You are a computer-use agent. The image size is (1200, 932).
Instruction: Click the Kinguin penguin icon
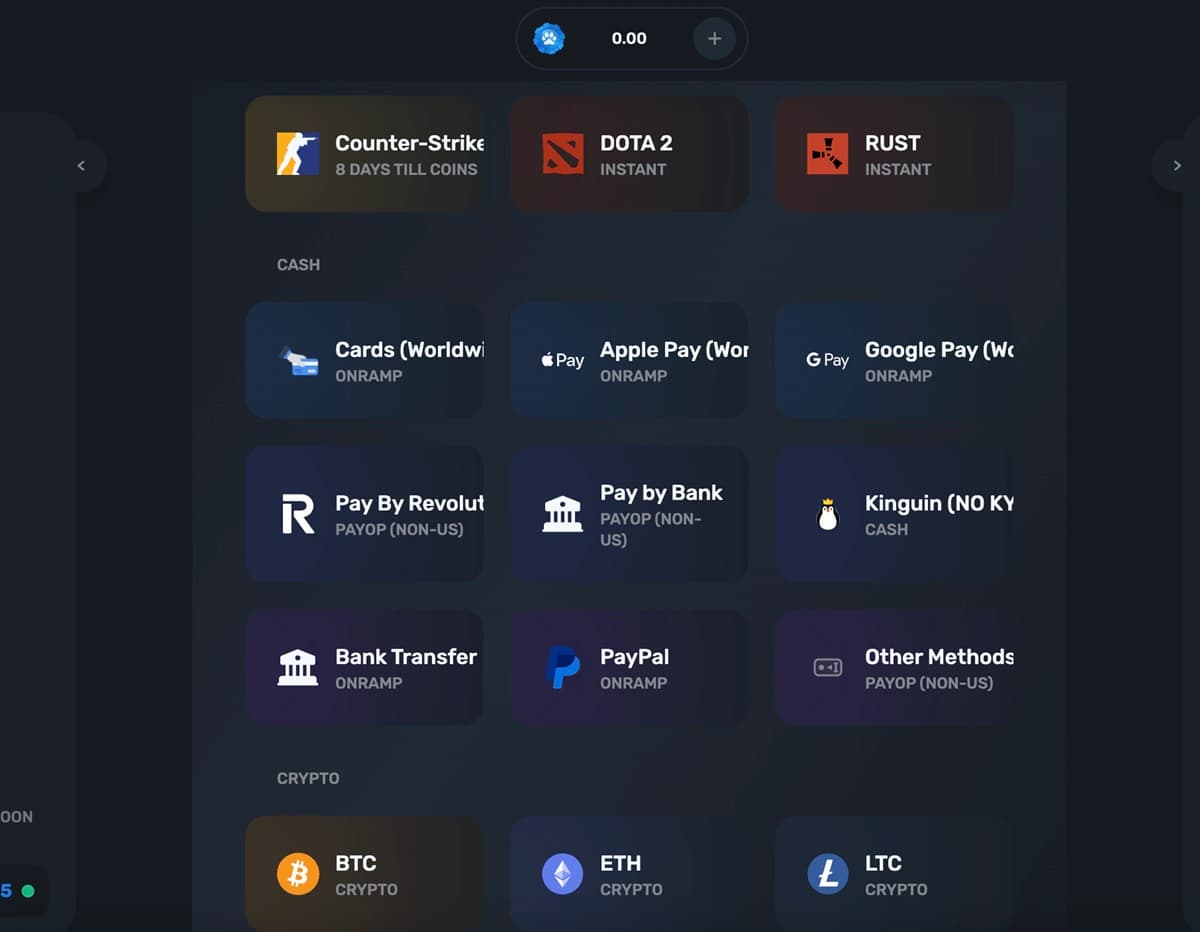click(827, 515)
